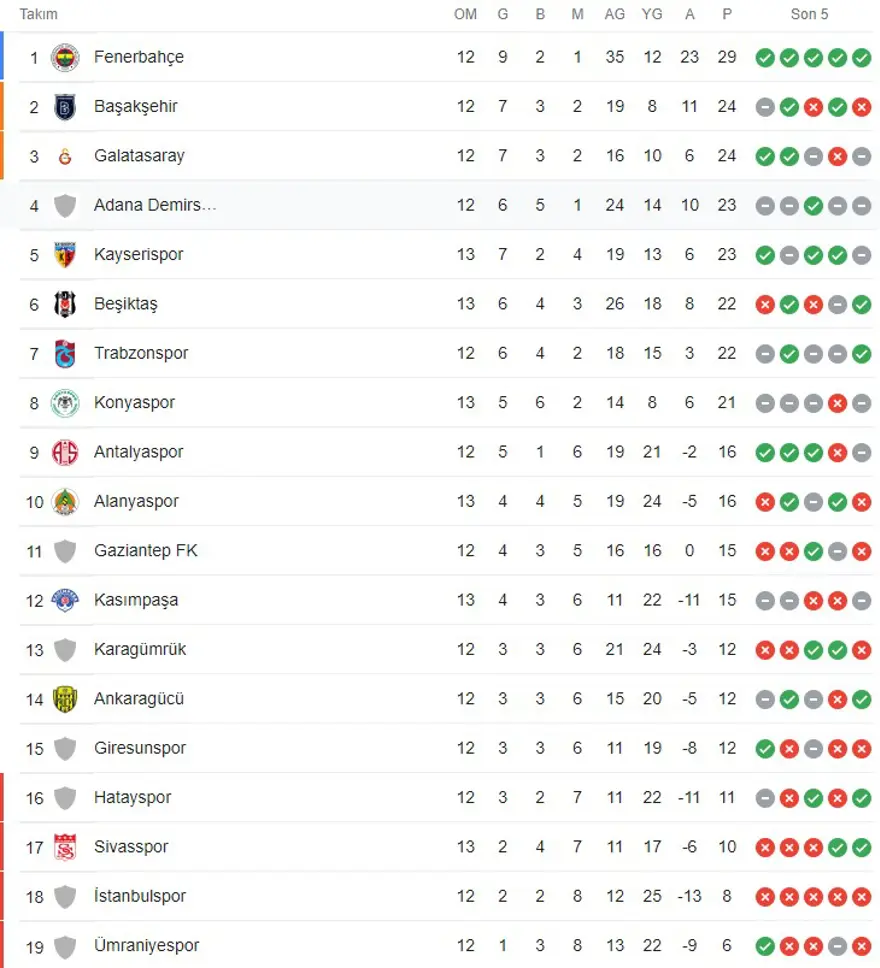Click the Antalyaspor red crest
This screenshot has width=880, height=968.
pyautogui.click(x=65, y=452)
